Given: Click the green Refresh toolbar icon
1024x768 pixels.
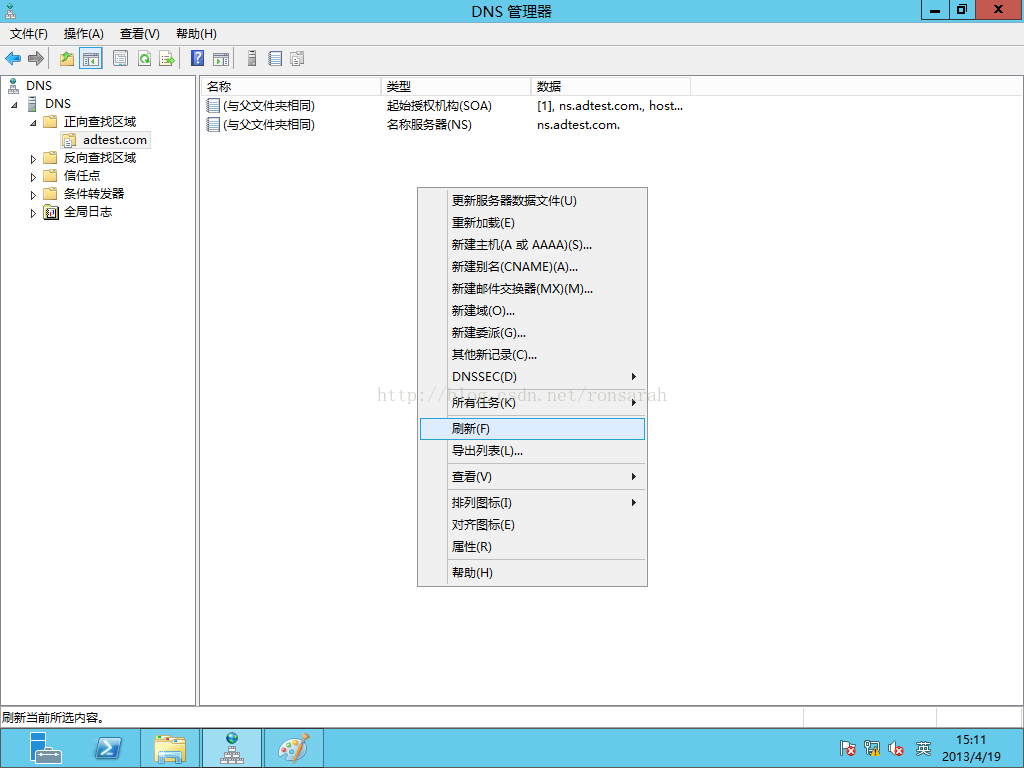Looking at the screenshot, I should coord(144,59).
